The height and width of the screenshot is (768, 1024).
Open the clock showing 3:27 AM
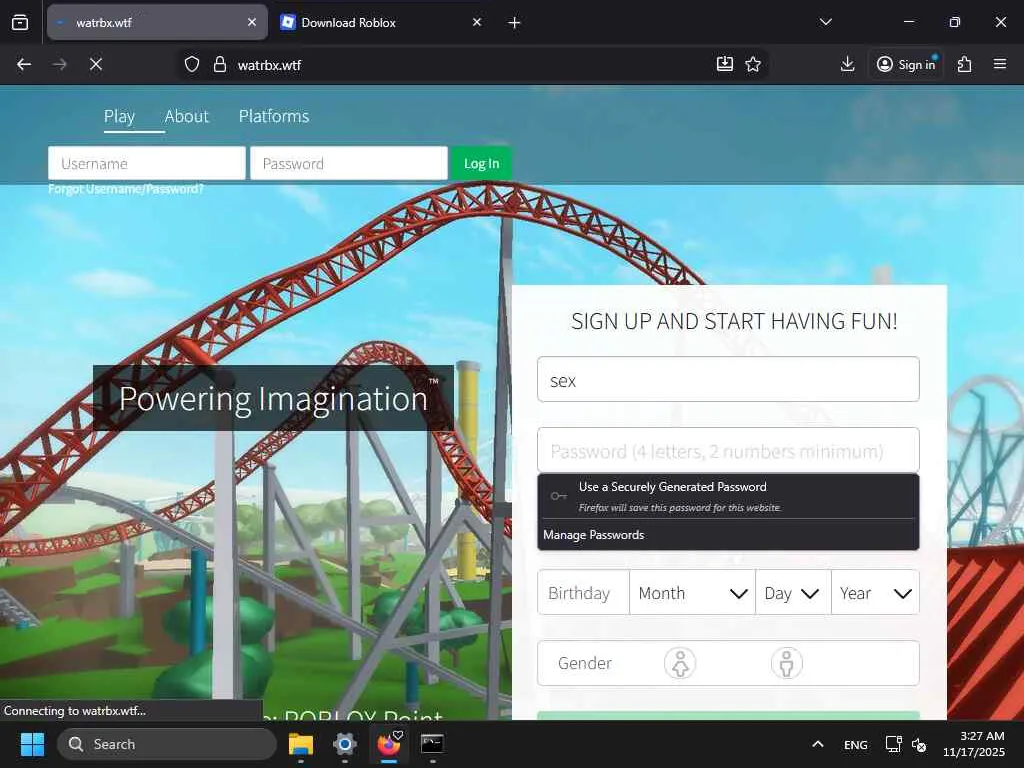coord(974,744)
